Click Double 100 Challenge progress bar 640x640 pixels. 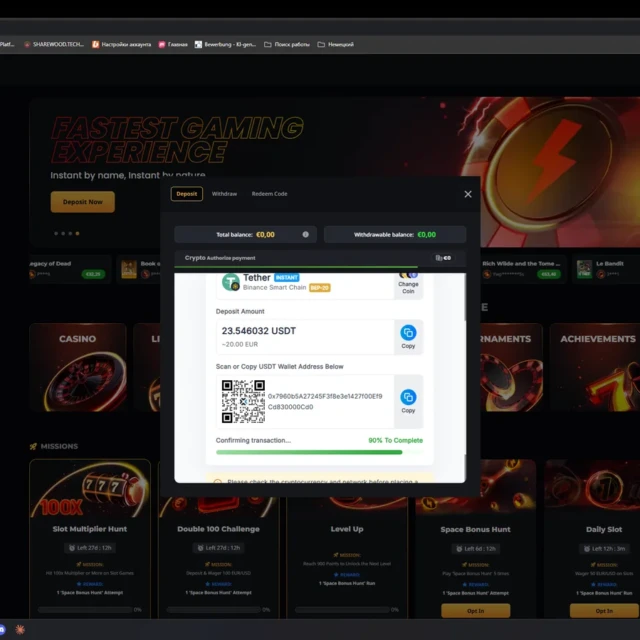(x=213, y=609)
